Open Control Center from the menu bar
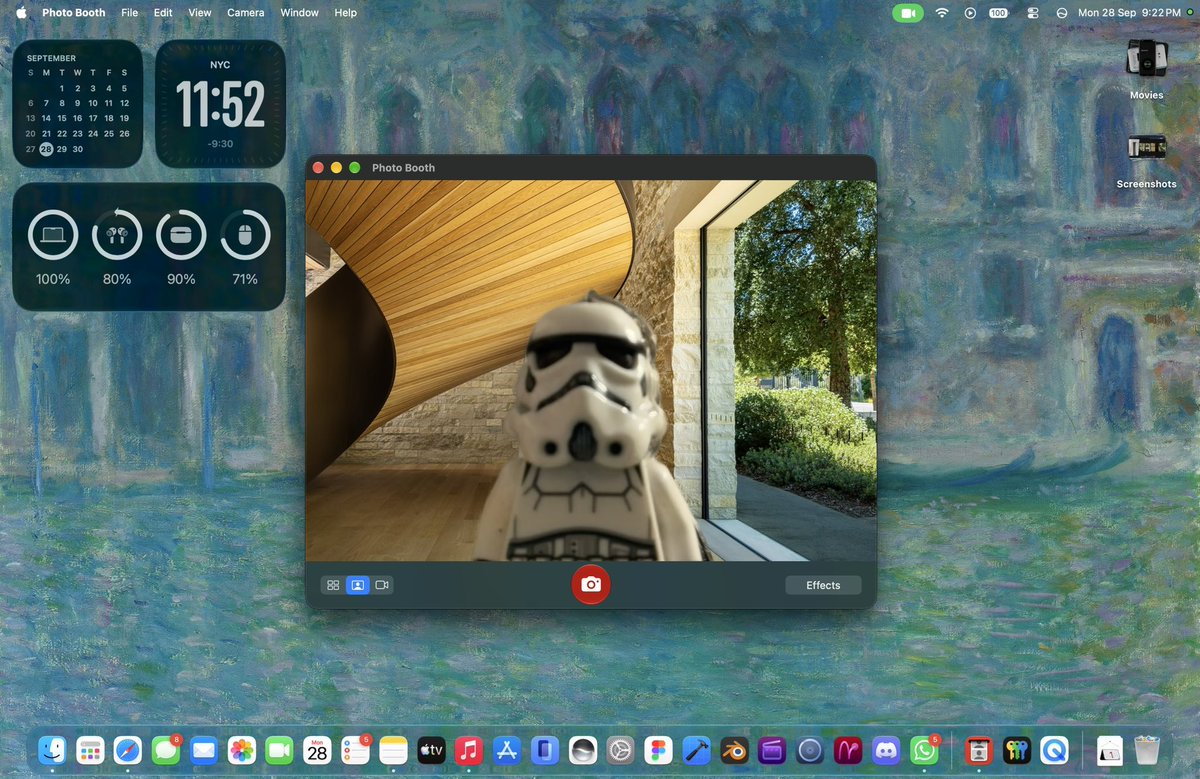The width and height of the screenshot is (1200, 779). pyautogui.click(x=1033, y=13)
